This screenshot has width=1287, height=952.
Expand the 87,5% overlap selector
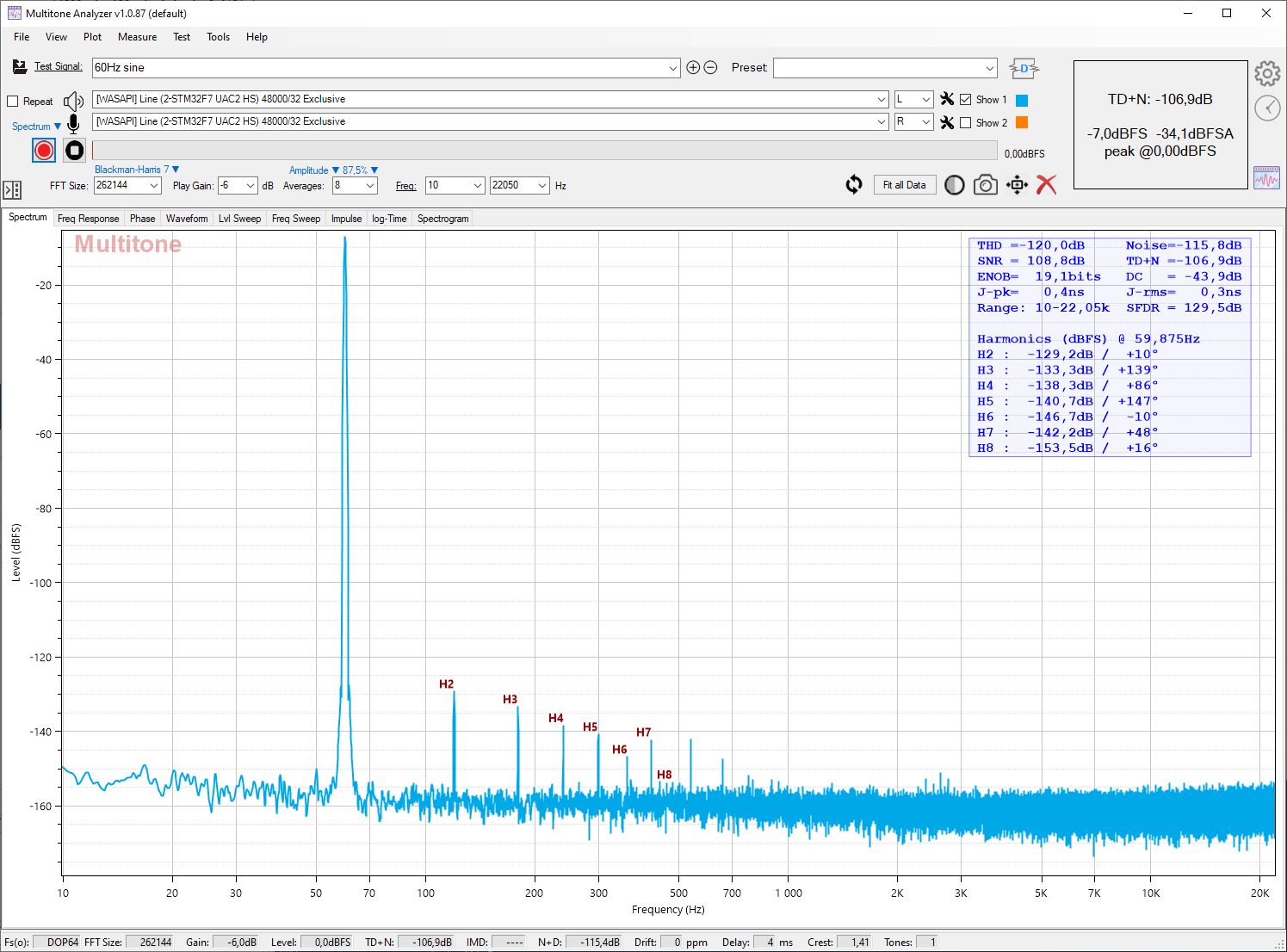point(361,170)
